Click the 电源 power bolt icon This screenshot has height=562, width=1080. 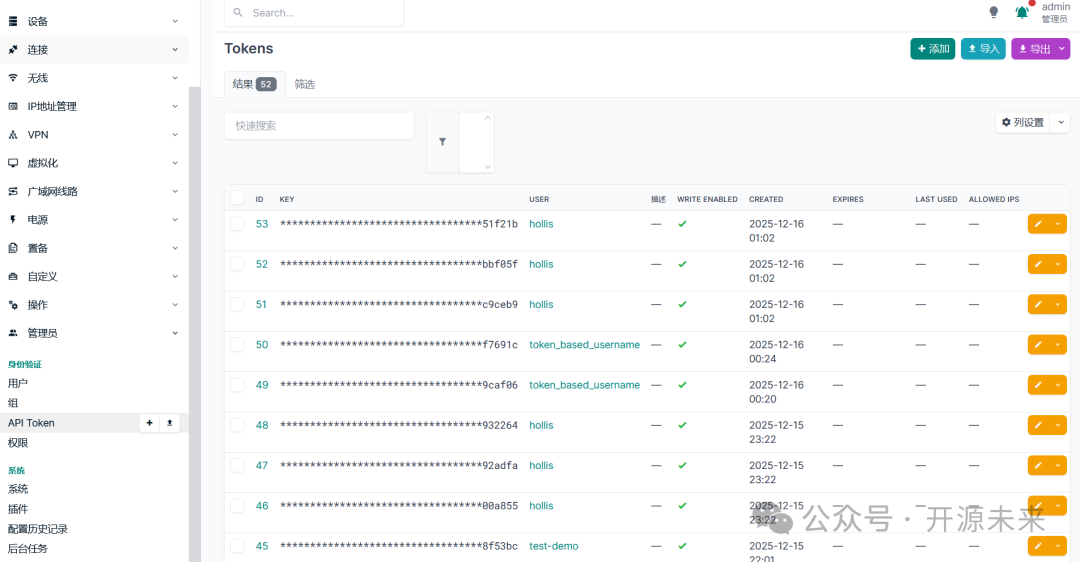pos(13,220)
